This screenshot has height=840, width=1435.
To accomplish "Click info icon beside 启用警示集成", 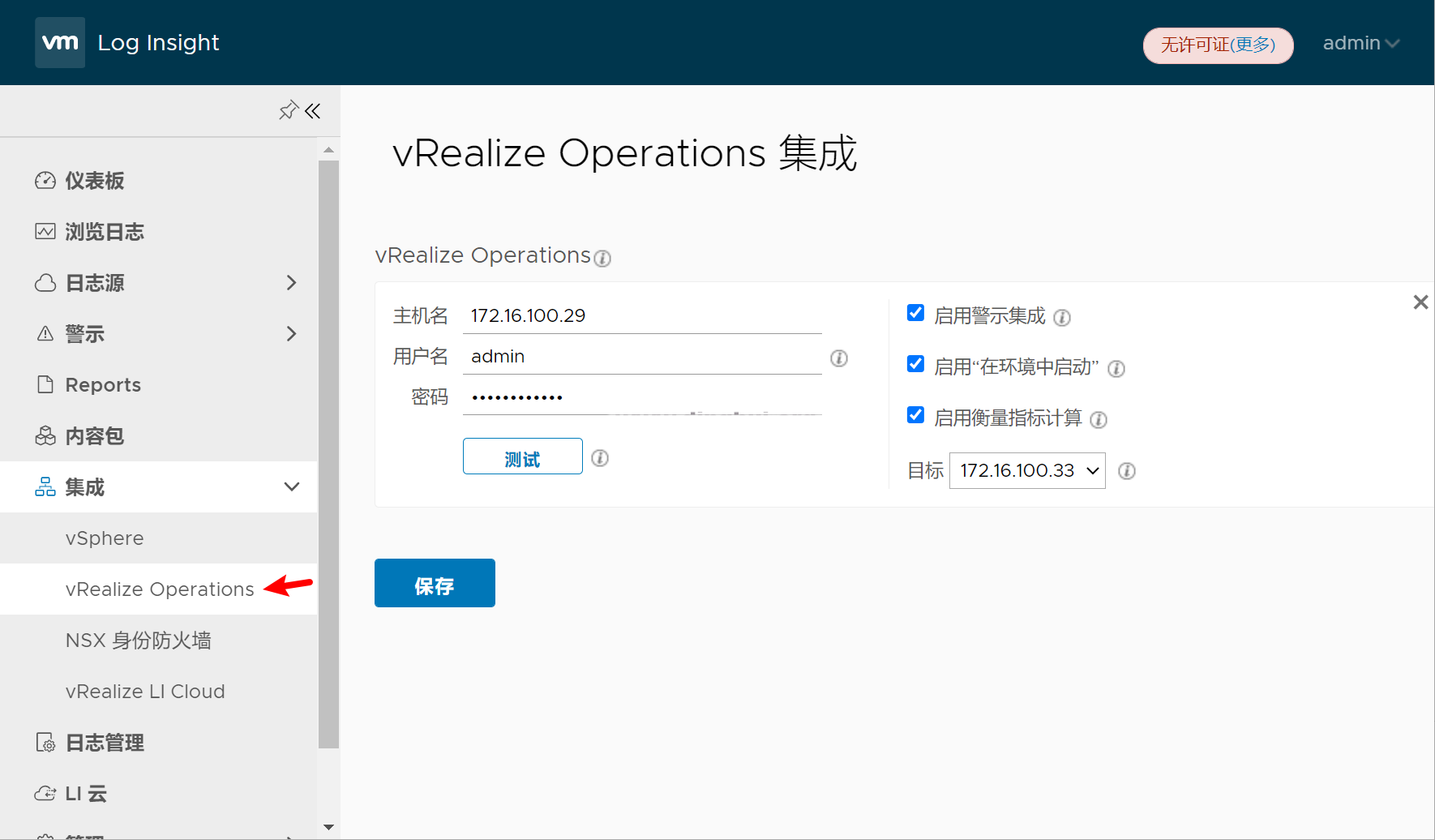I will [1062, 318].
